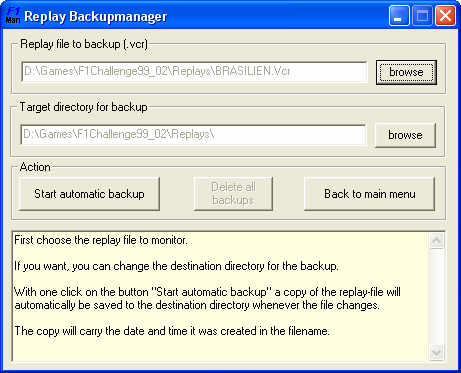Browse for the replay file to backup

[x=406, y=72]
